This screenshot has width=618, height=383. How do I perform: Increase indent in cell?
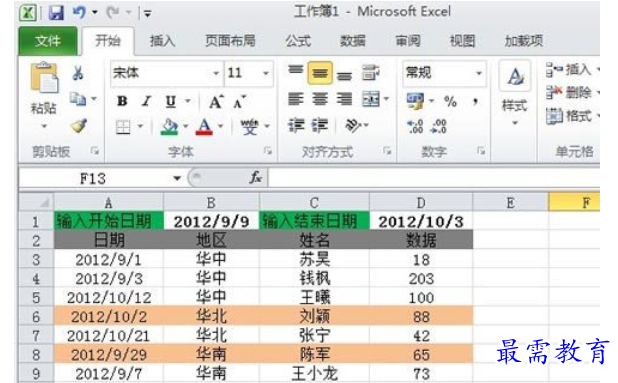[x=320, y=125]
